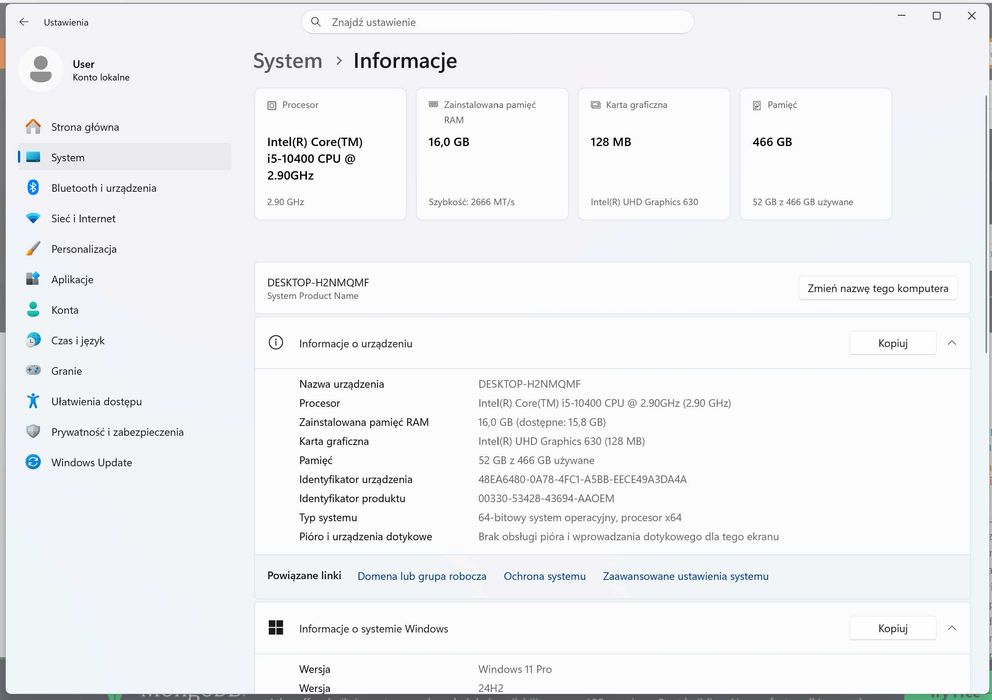The width and height of the screenshot is (992, 700).
Task: Click the back arrow next to Ustawienia
Action: tap(24, 22)
